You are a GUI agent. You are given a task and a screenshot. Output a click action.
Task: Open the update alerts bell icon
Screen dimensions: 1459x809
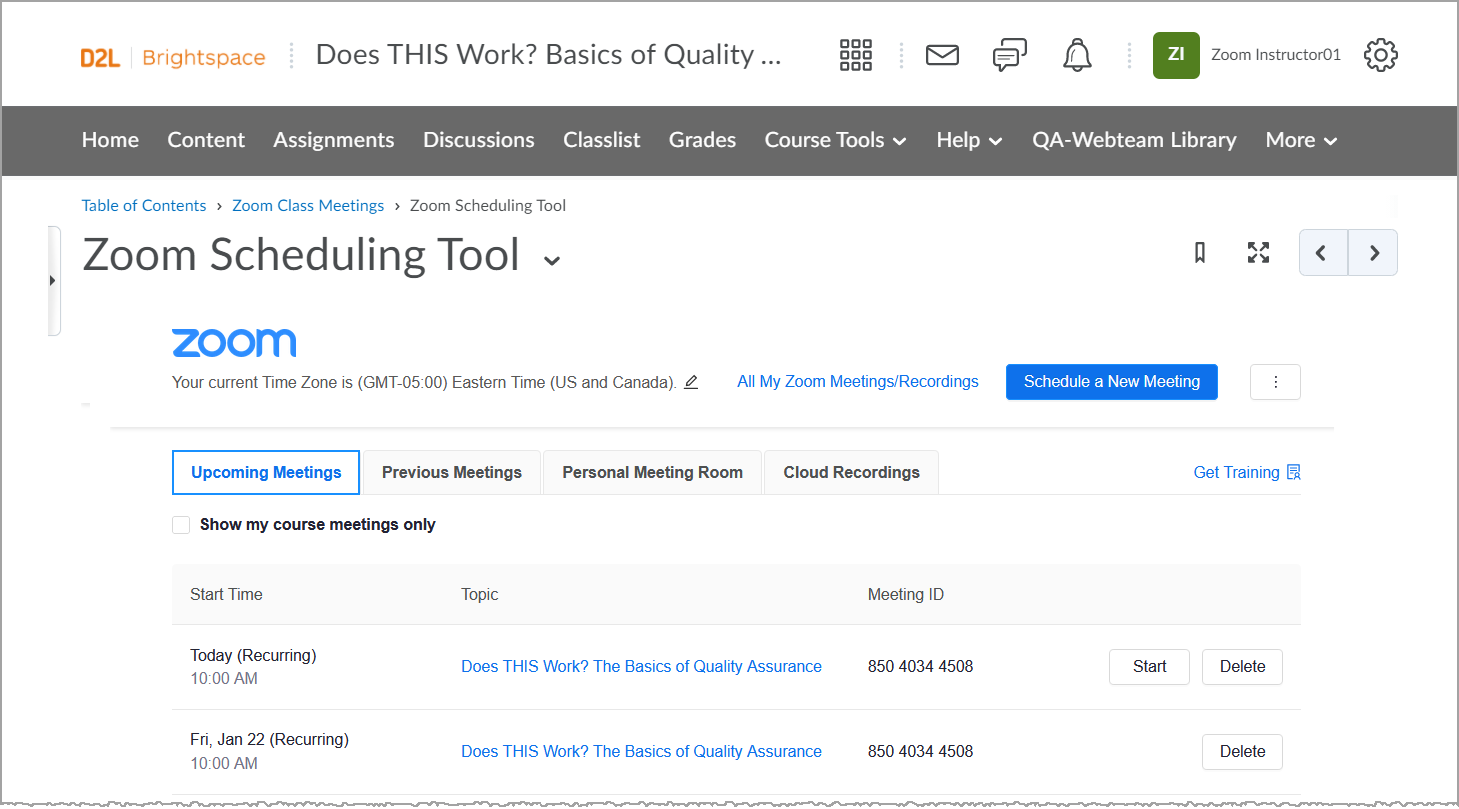(1077, 55)
